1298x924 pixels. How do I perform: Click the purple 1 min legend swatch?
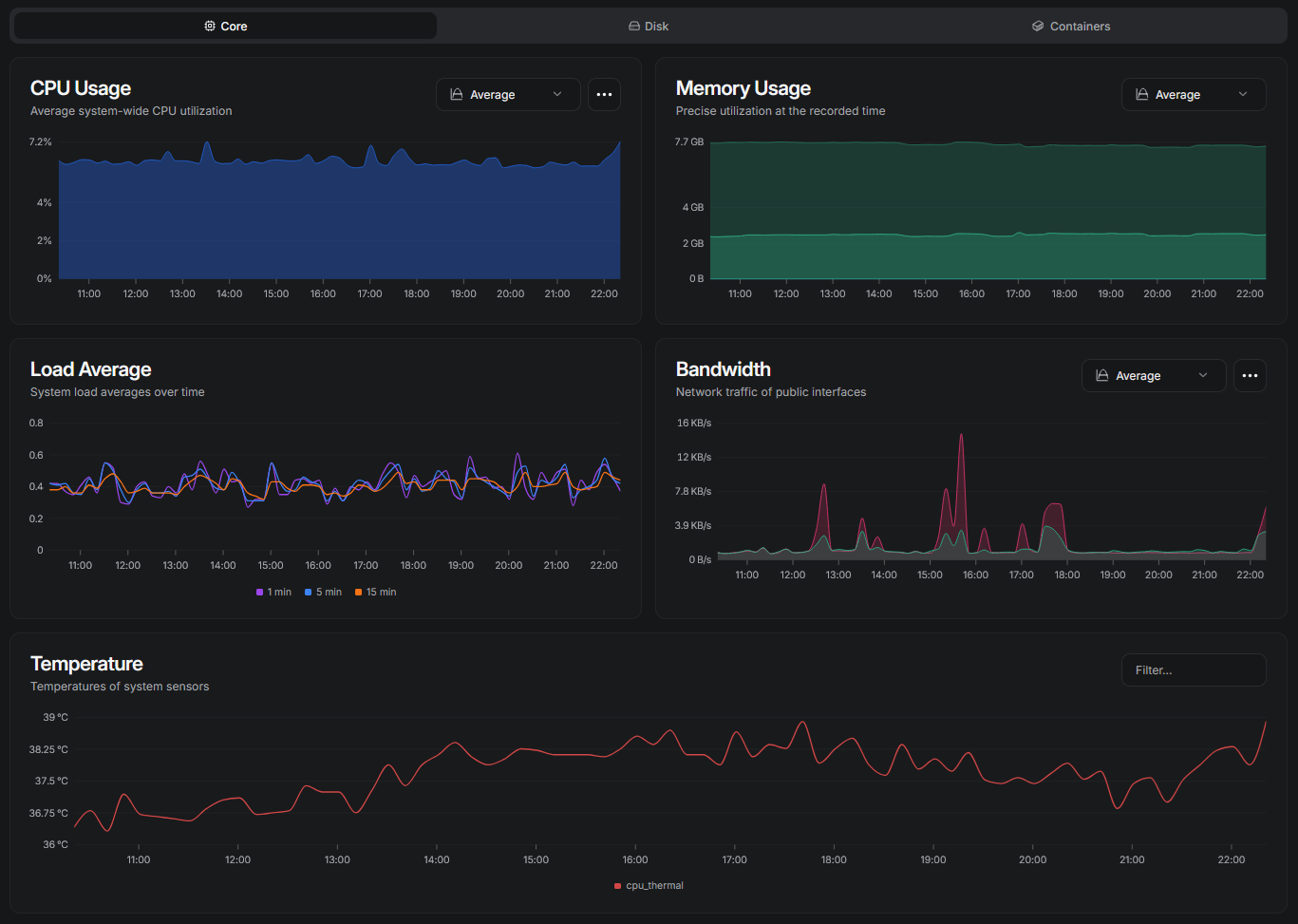pos(259,593)
